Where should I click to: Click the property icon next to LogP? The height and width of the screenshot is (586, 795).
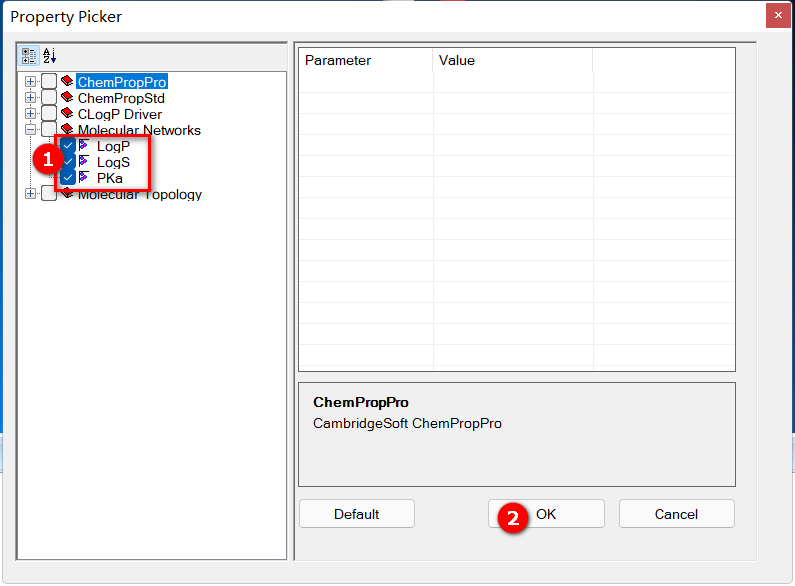click(85, 145)
